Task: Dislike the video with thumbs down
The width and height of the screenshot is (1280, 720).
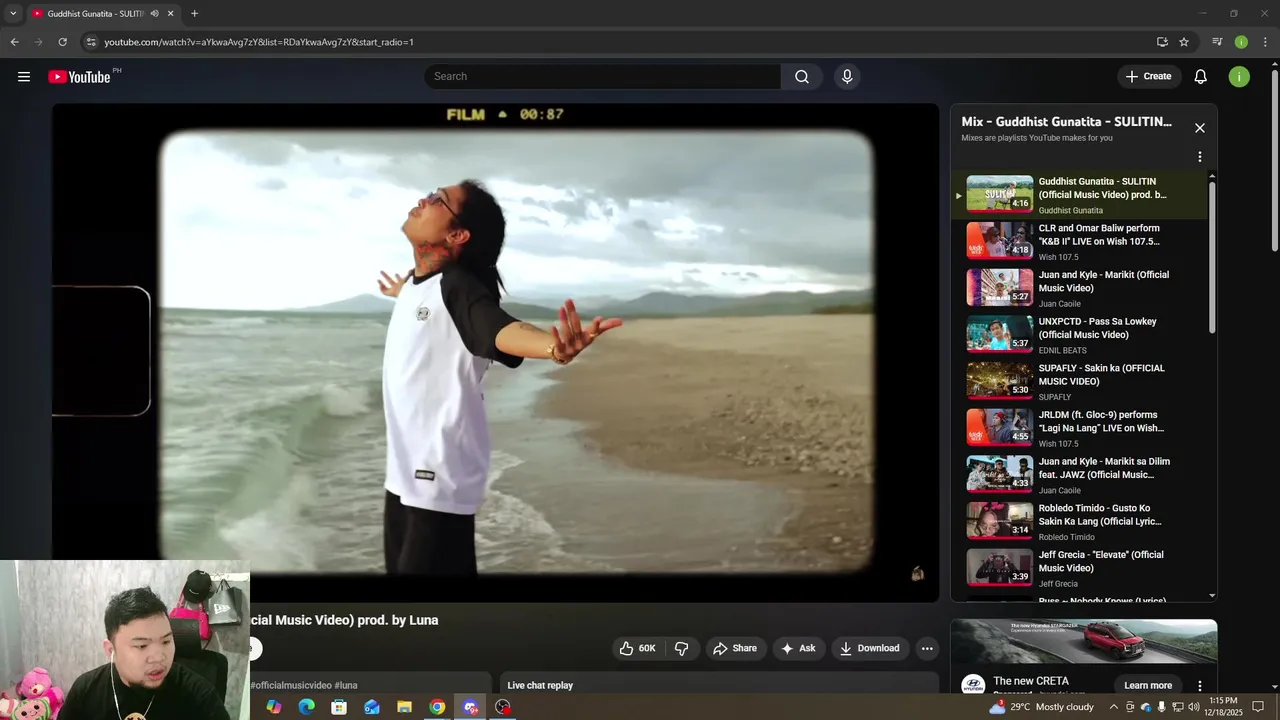Action: (x=681, y=648)
